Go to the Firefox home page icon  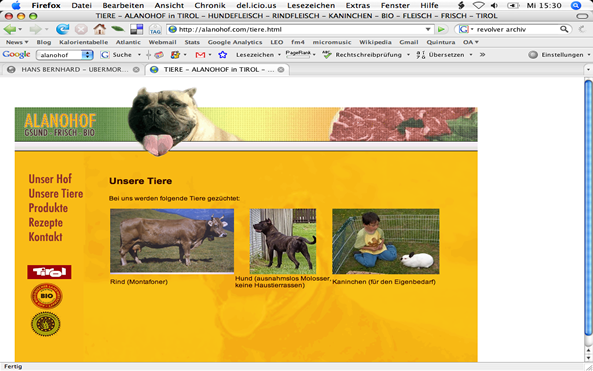pyautogui.click(x=99, y=29)
